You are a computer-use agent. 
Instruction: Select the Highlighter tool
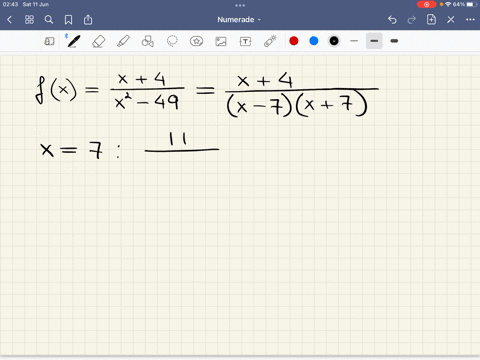click(x=123, y=41)
